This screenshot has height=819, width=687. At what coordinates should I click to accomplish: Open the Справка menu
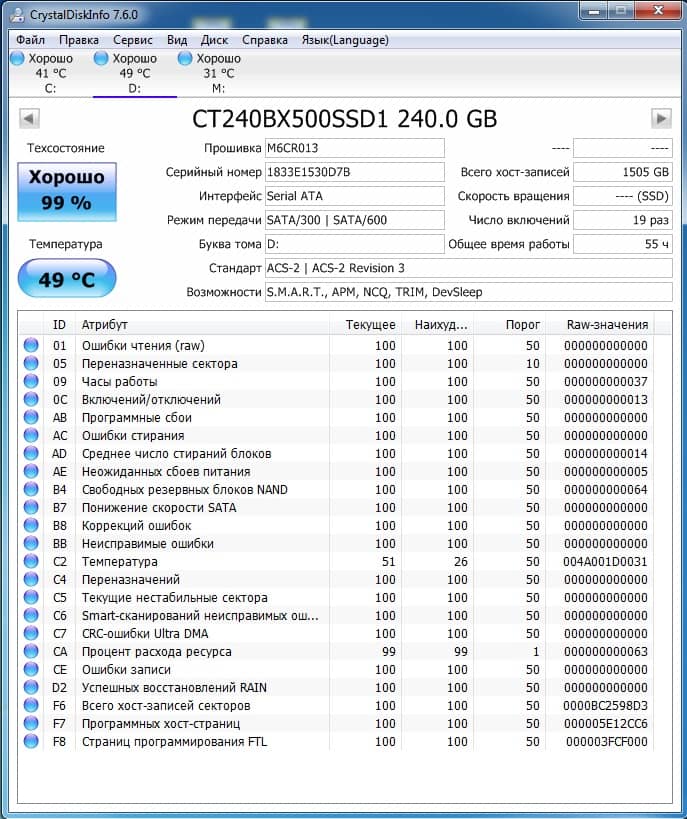(x=265, y=40)
